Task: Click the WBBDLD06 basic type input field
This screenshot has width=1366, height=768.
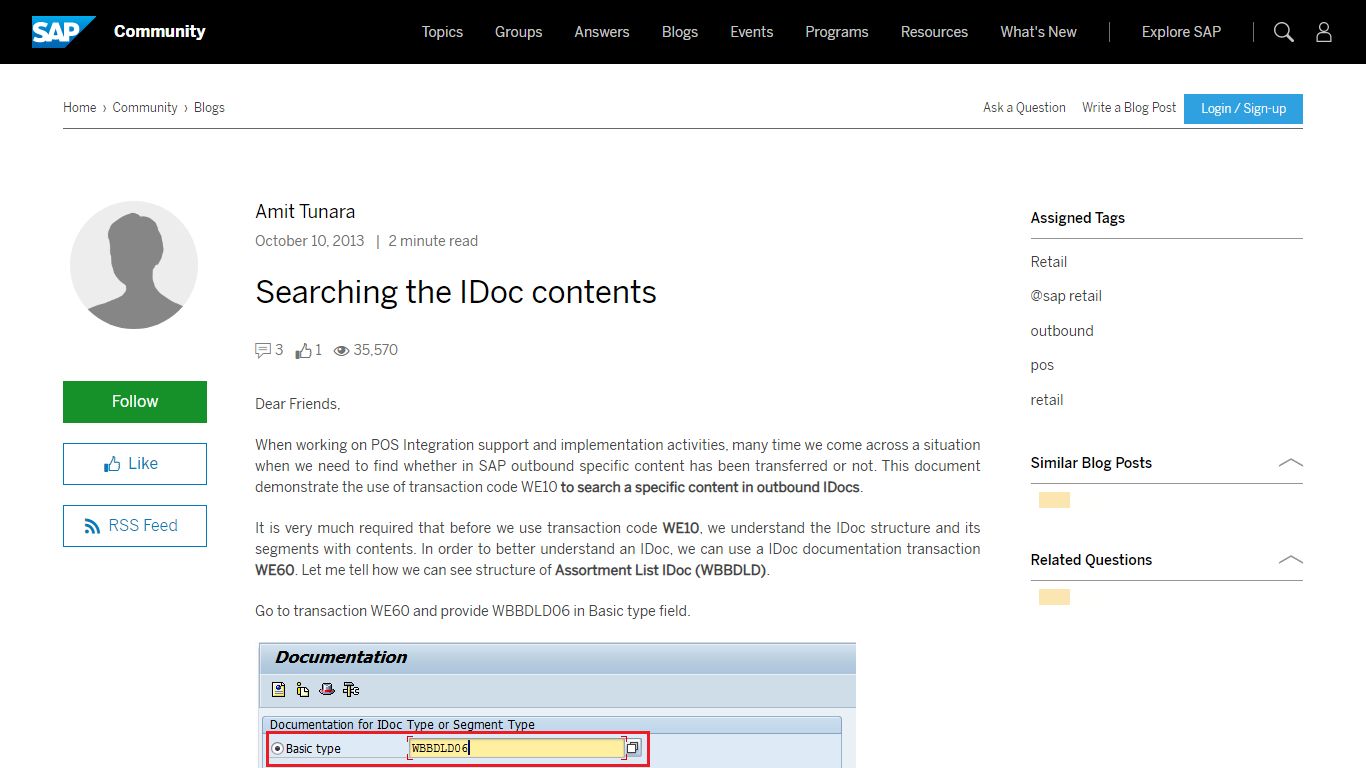Action: click(x=516, y=748)
